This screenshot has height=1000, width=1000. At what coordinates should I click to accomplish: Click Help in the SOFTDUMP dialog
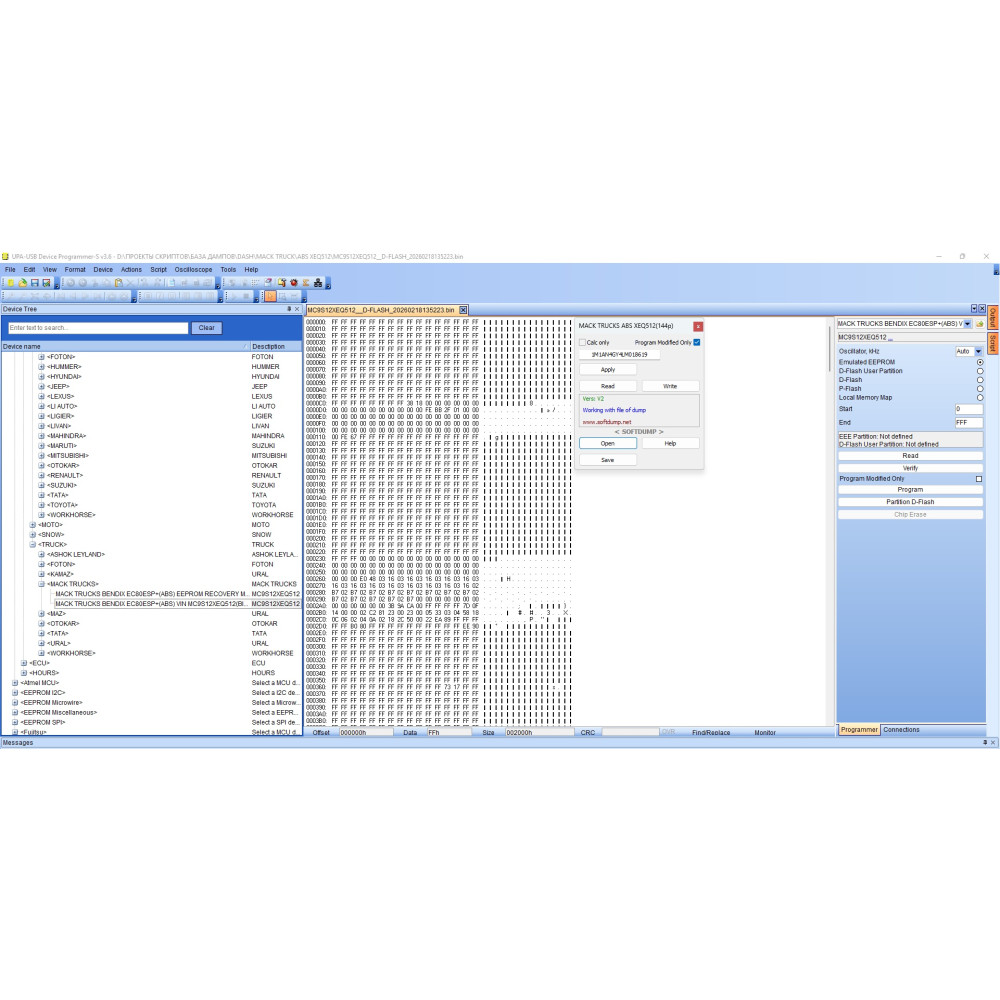(670, 444)
